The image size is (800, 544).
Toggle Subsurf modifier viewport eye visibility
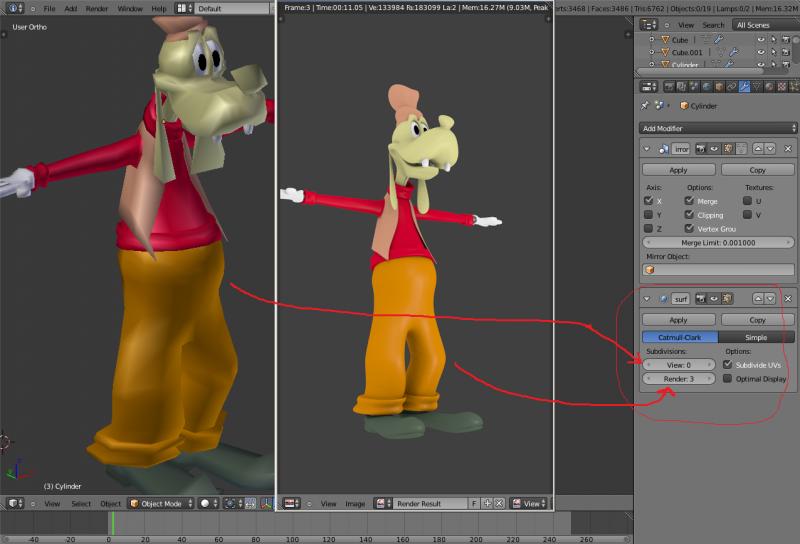[x=714, y=299]
